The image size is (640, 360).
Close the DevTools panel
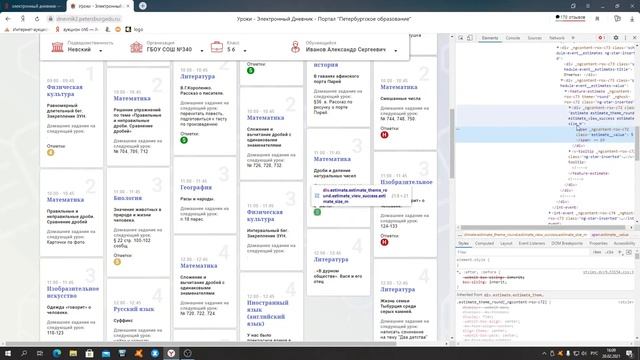(x=634, y=38)
